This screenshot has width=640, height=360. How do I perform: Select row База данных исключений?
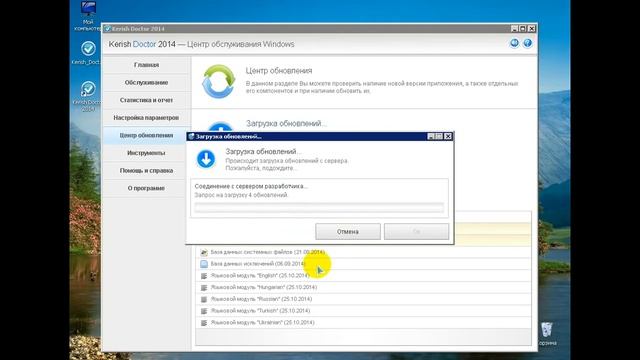364,264
